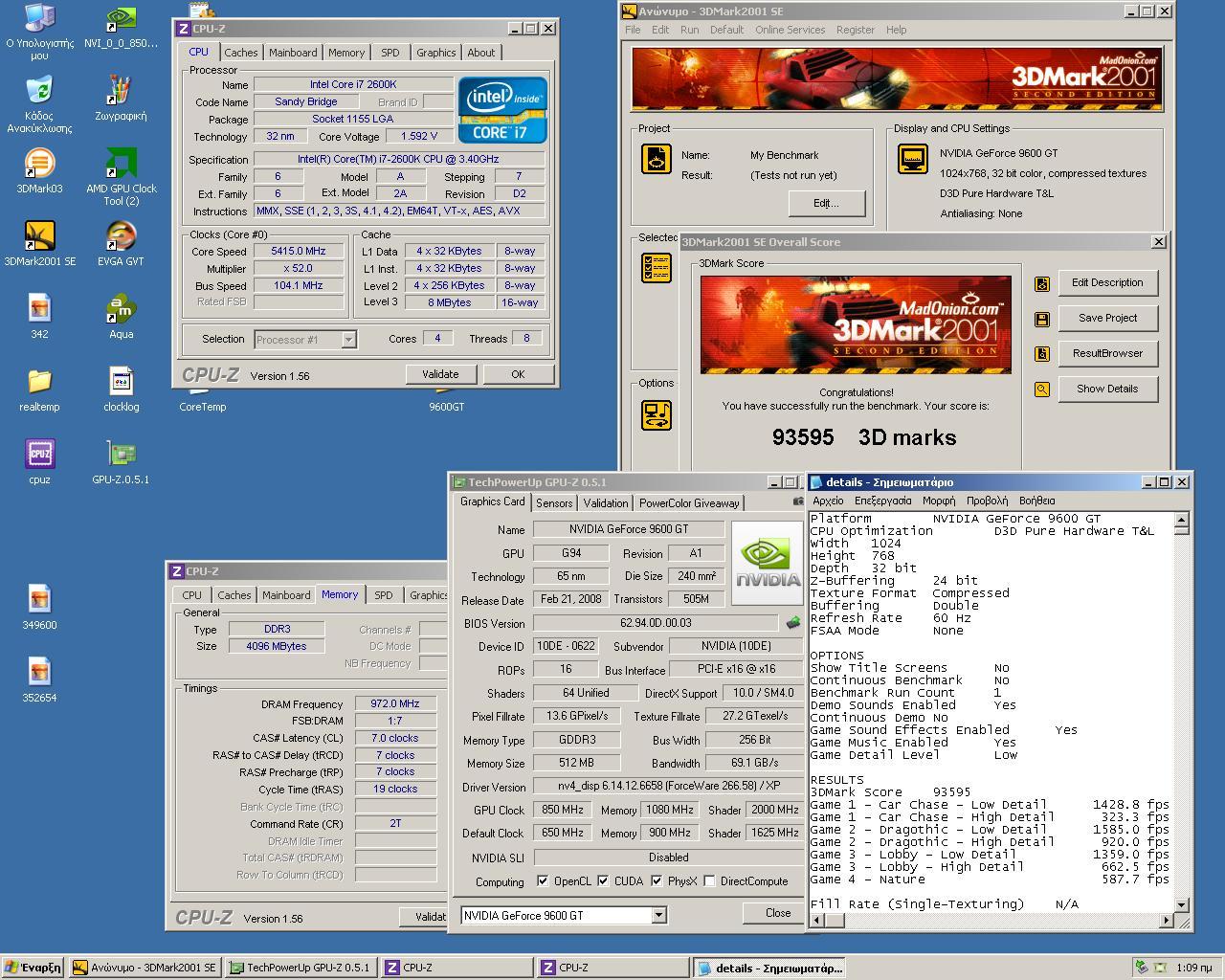Viewport: 1225px width, 980px height.
Task: Open the Graphics tab in top CPU-Z
Action: [435, 53]
